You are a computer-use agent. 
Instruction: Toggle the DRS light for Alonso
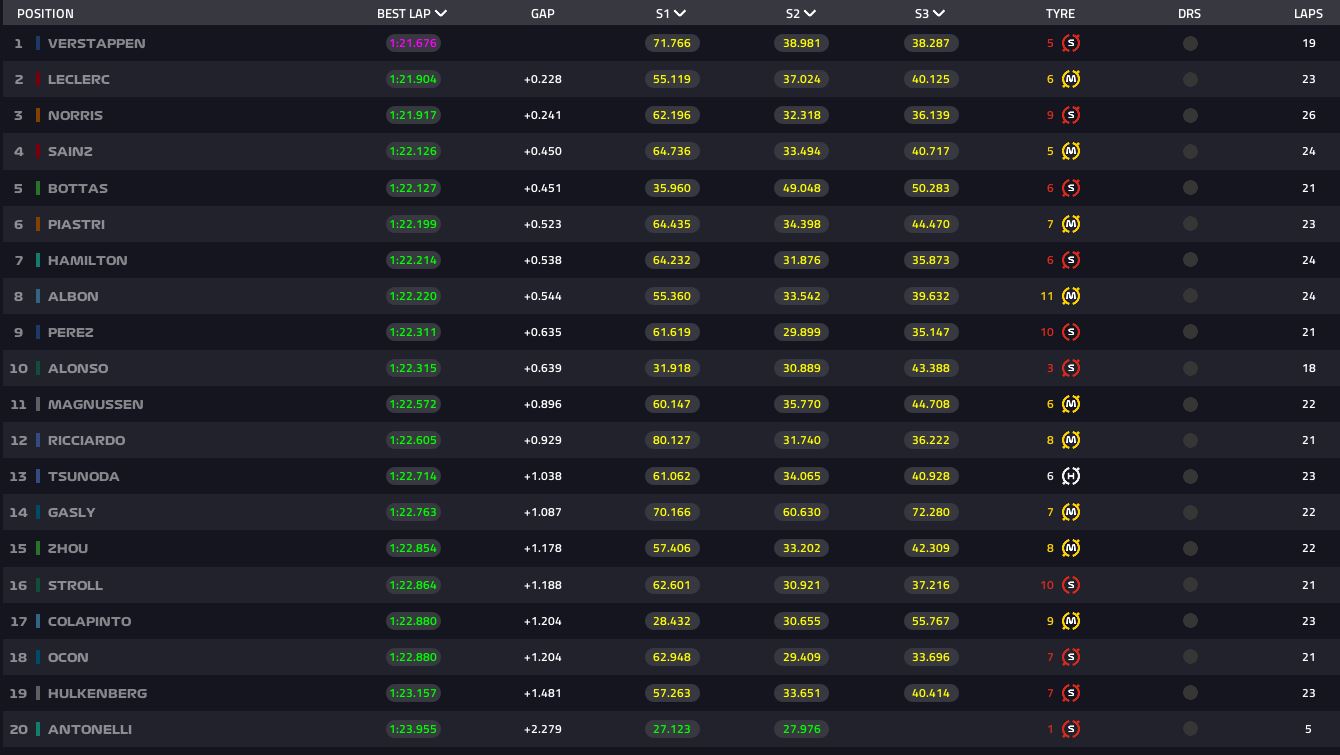click(1190, 368)
